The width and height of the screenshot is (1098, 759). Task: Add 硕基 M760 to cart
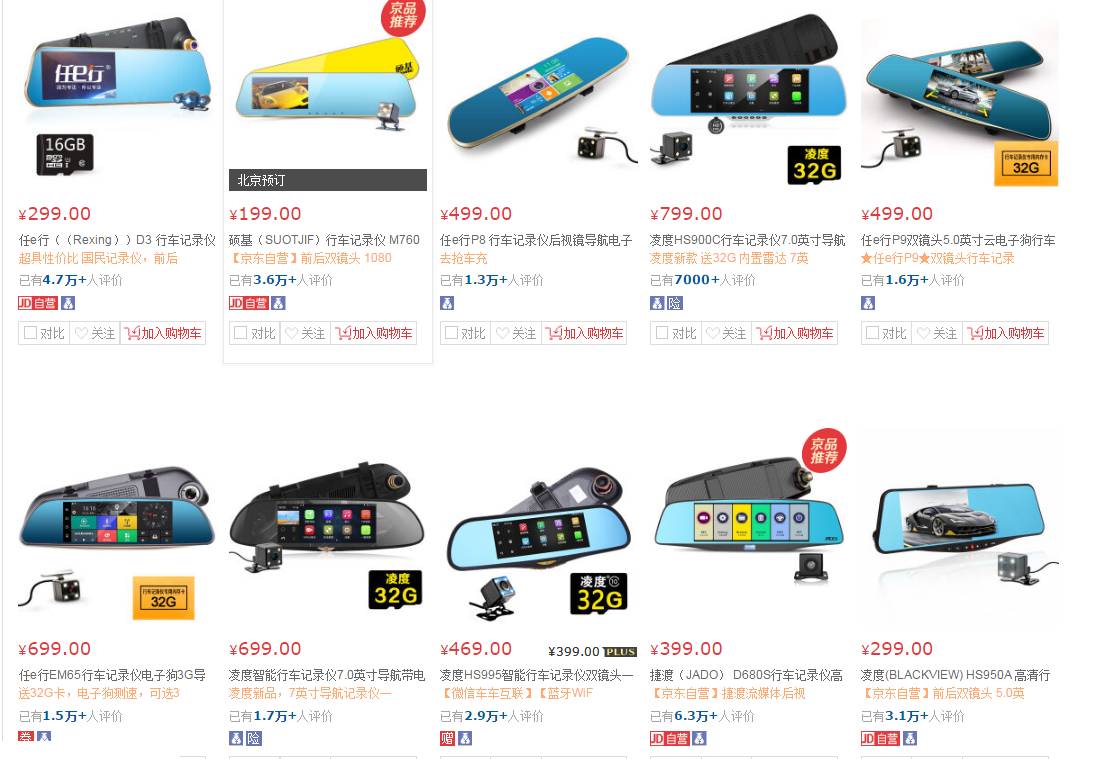[374, 333]
